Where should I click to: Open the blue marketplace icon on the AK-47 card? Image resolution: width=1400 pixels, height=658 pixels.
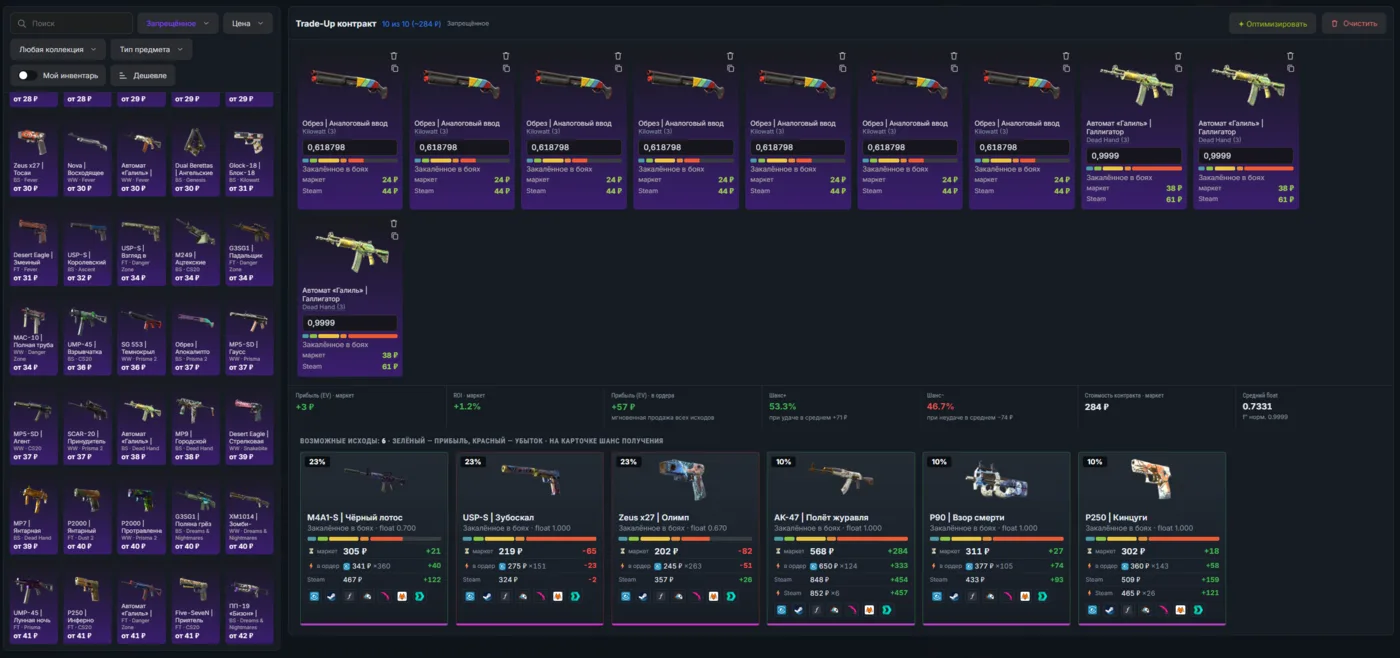pyautogui.click(x=781, y=609)
